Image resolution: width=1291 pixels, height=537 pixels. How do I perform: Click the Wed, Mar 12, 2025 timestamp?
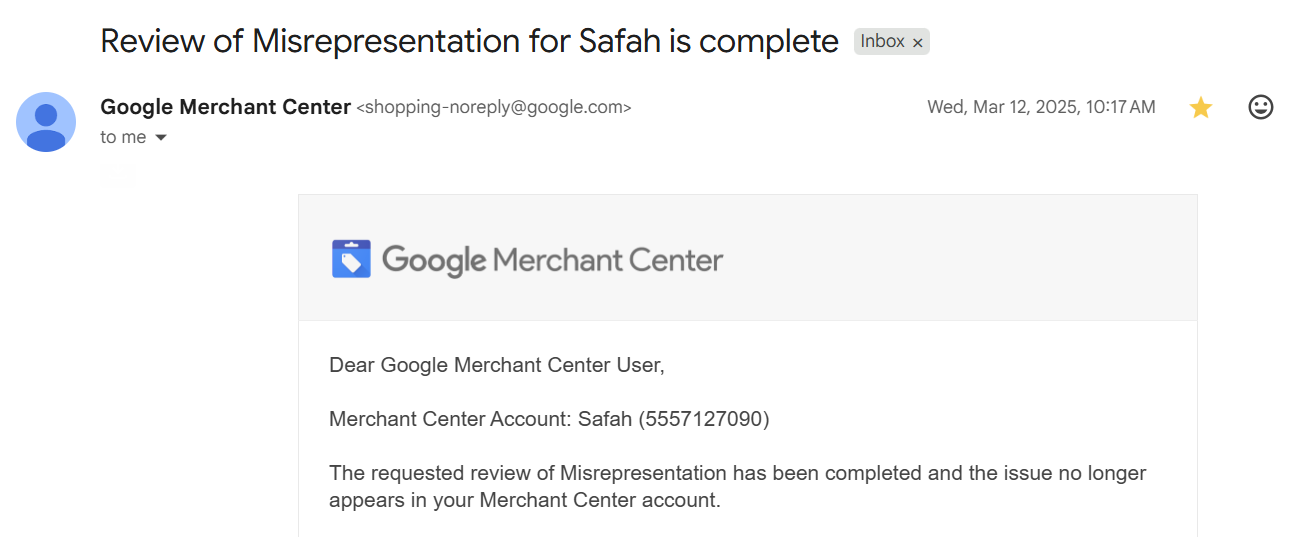tap(1041, 107)
